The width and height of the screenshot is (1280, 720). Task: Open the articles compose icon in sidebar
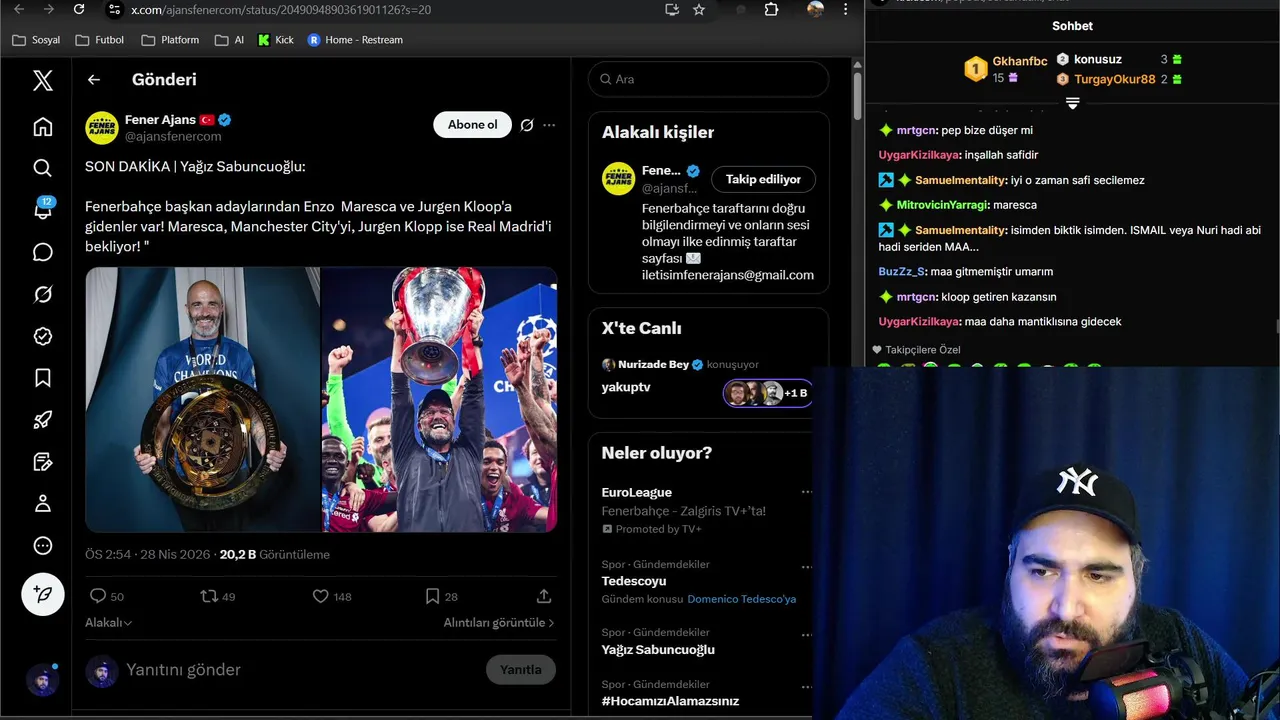pyautogui.click(x=42, y=462)
